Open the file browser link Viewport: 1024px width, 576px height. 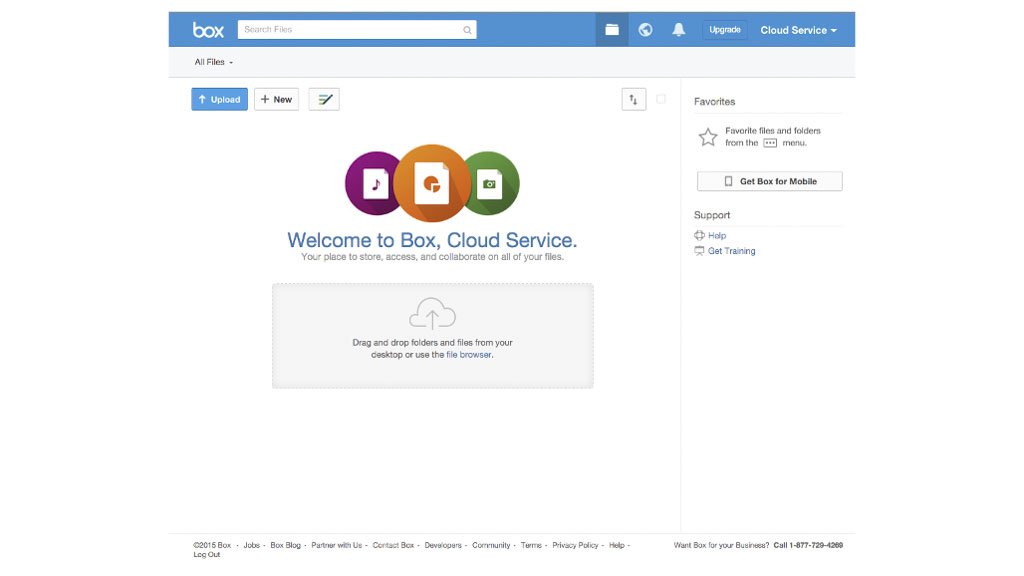pos(469,355)
